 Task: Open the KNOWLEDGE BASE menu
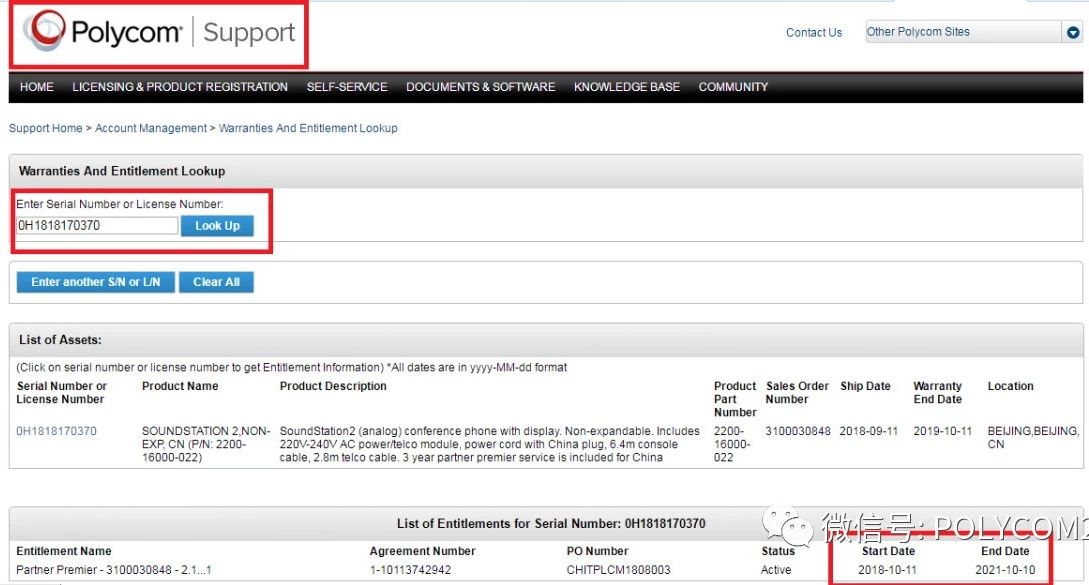point(626,87)
